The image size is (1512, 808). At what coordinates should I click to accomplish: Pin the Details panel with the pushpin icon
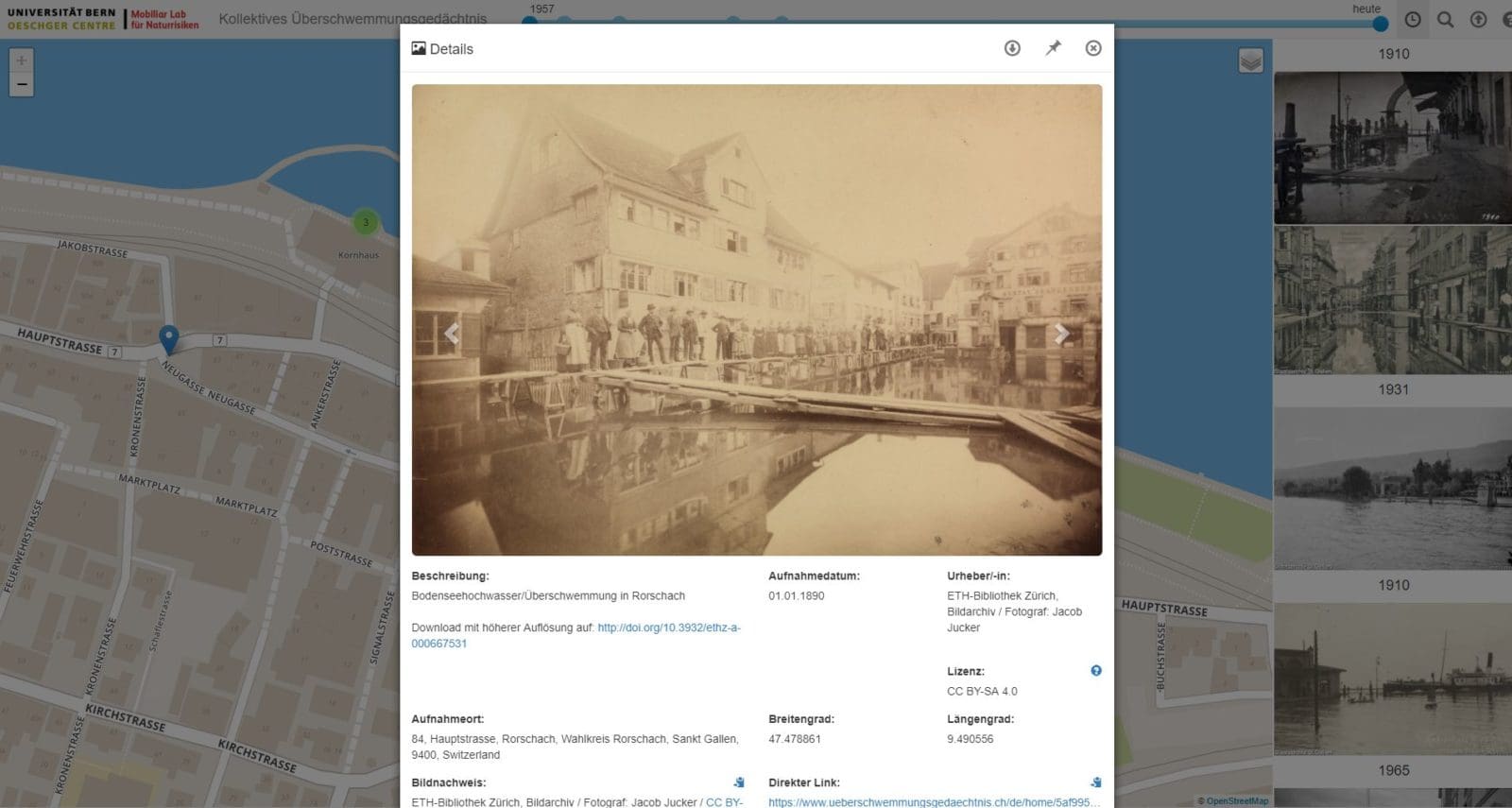1053,48
